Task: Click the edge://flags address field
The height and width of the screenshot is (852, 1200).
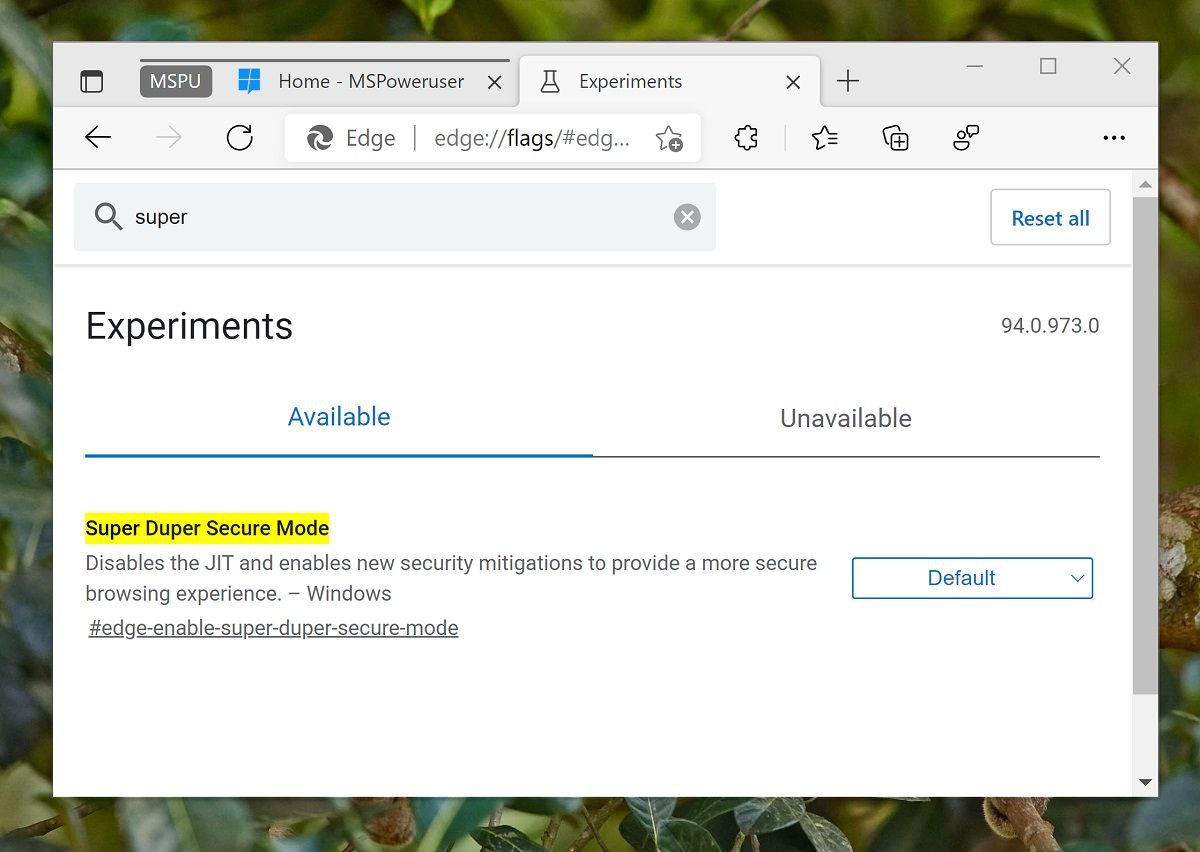Action: click(x=532, y=138)
